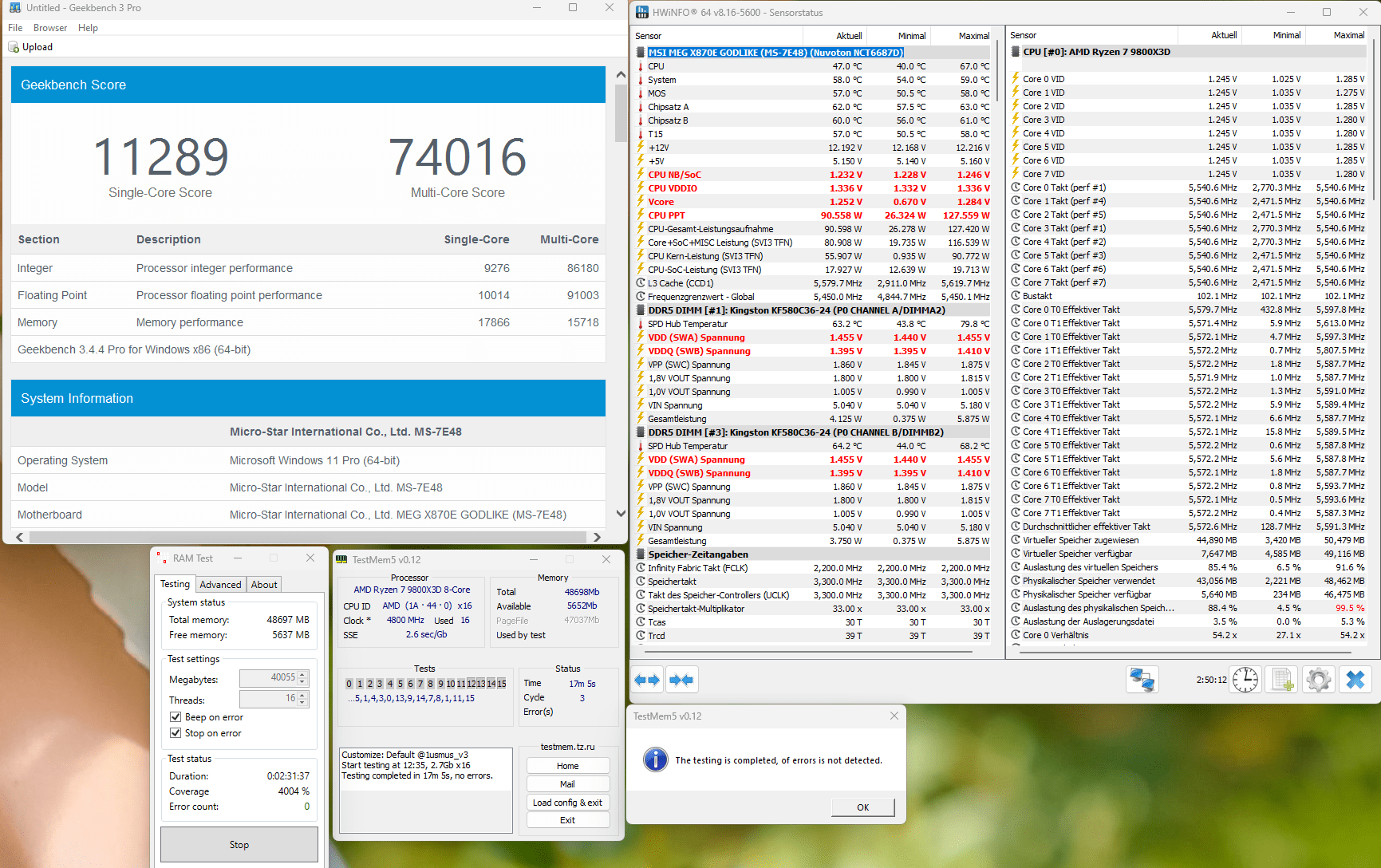Open the File menu in Geekbench
This screenshot has width=1381, height=868.
point(15,28)
